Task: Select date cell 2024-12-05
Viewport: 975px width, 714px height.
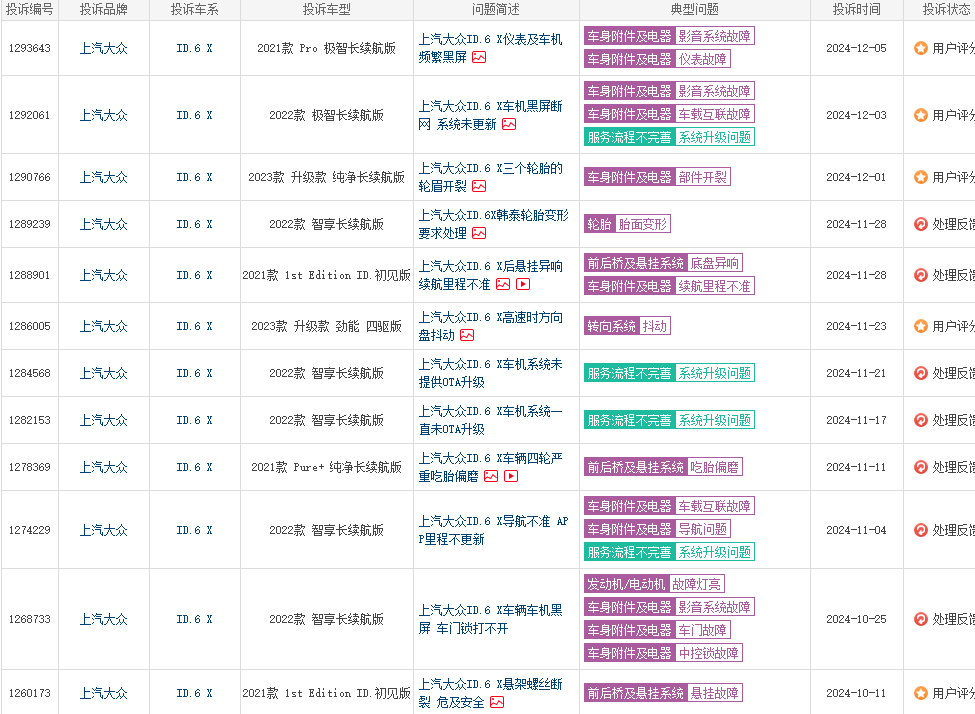Action: tap(856, 48)
